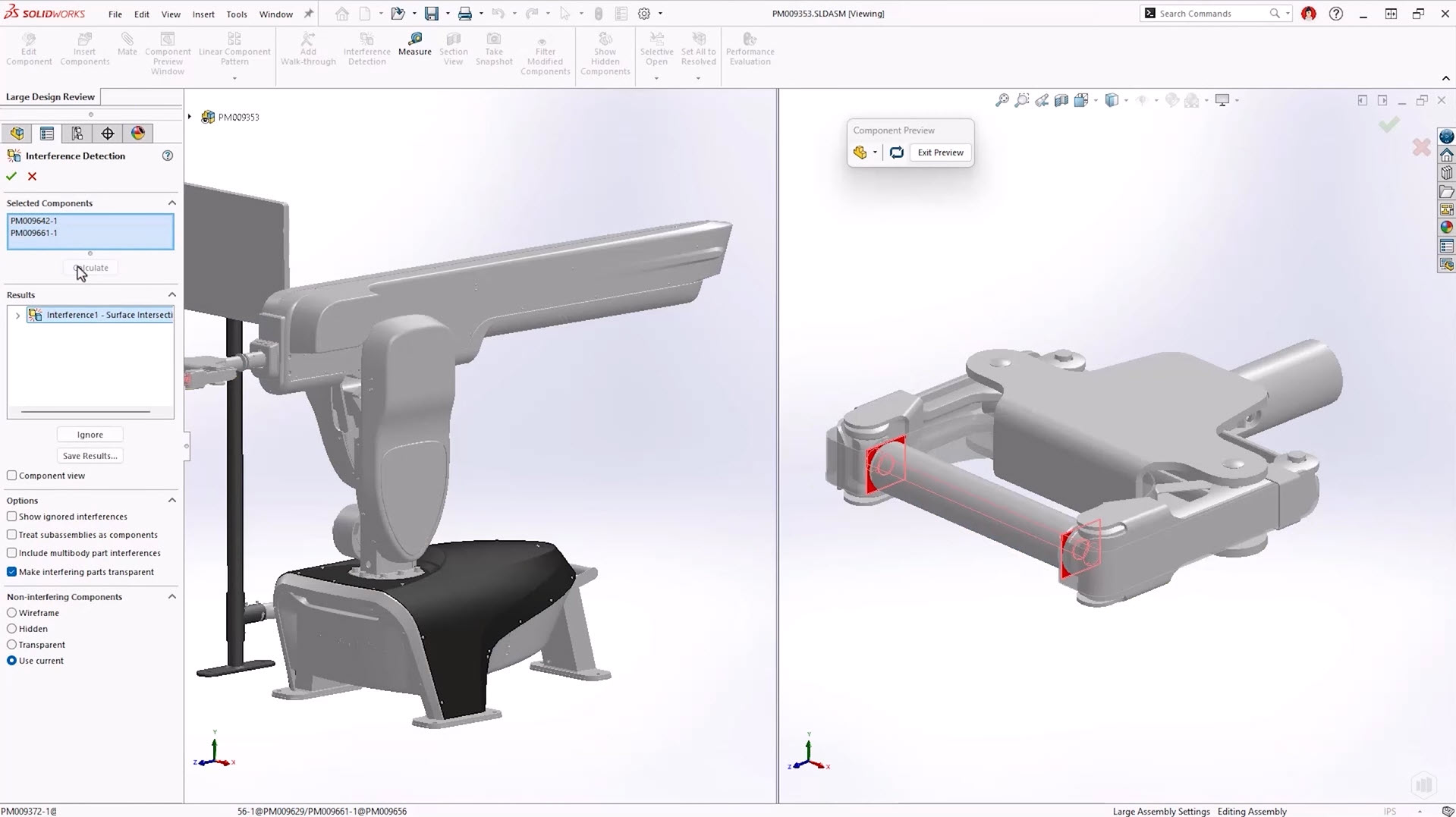
Task: Enable the Component view checkbox
Action: click(x=12, y=476)
